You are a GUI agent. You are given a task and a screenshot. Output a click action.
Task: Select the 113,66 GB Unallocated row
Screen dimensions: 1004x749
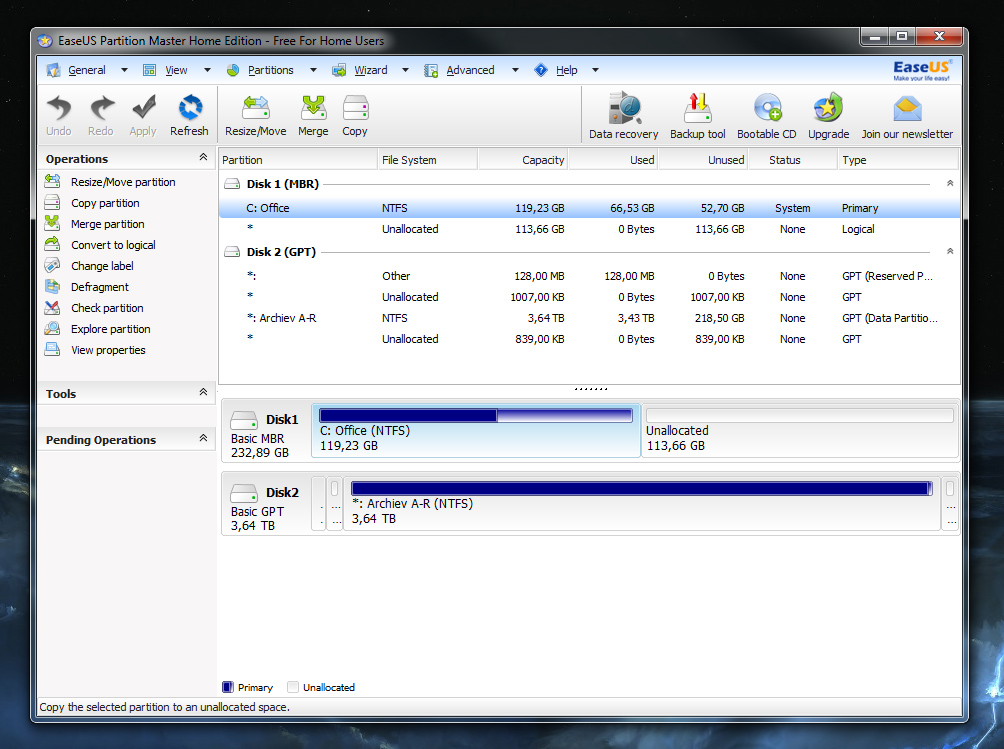589,229
